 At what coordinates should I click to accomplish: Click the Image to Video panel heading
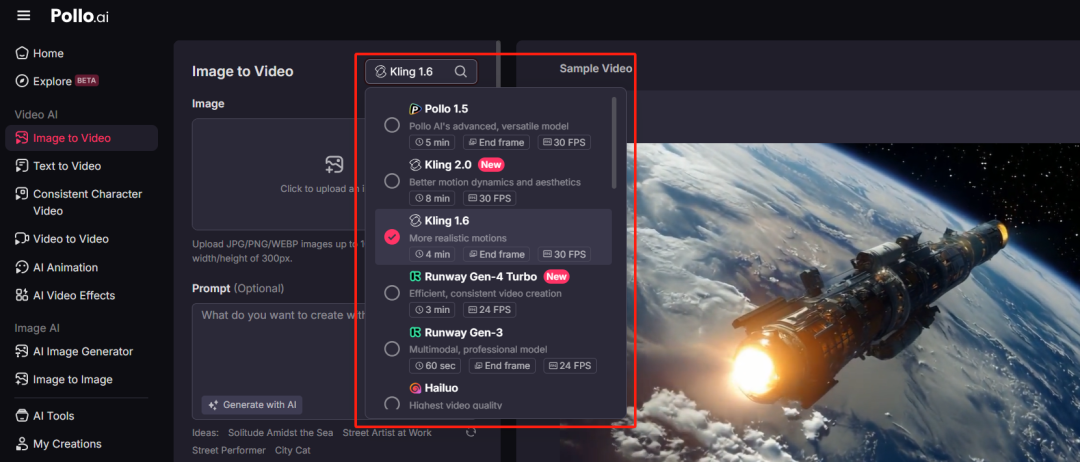[x=242, y=72]
